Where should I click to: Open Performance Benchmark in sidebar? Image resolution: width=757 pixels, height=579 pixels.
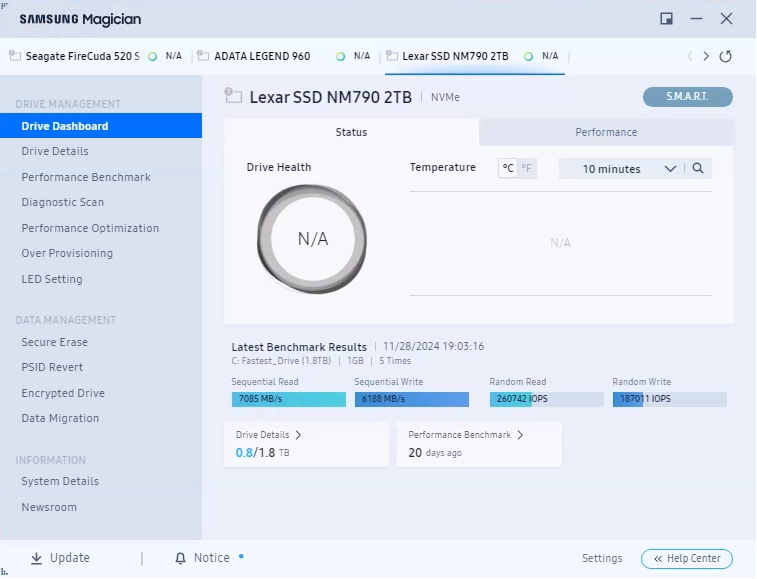point(86,177)
